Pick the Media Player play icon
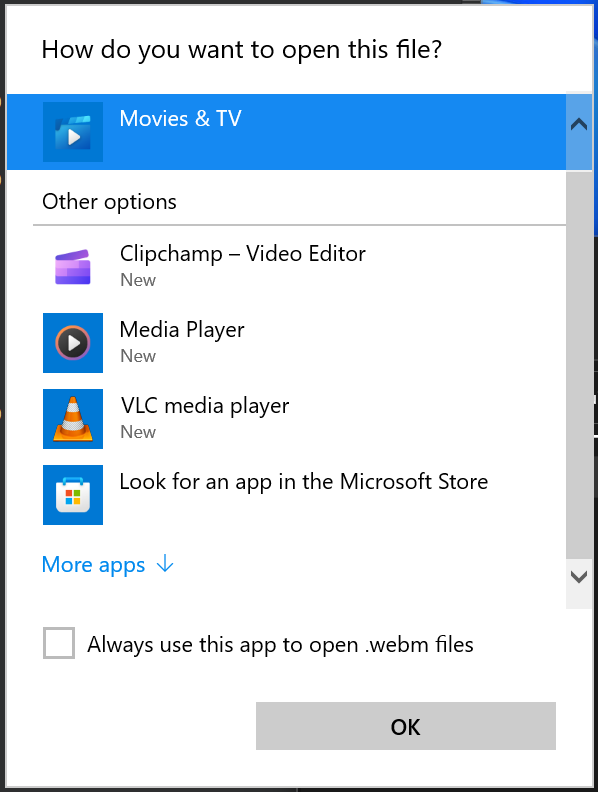The height and width of the screenshot is (792, 598). [73, 343]
